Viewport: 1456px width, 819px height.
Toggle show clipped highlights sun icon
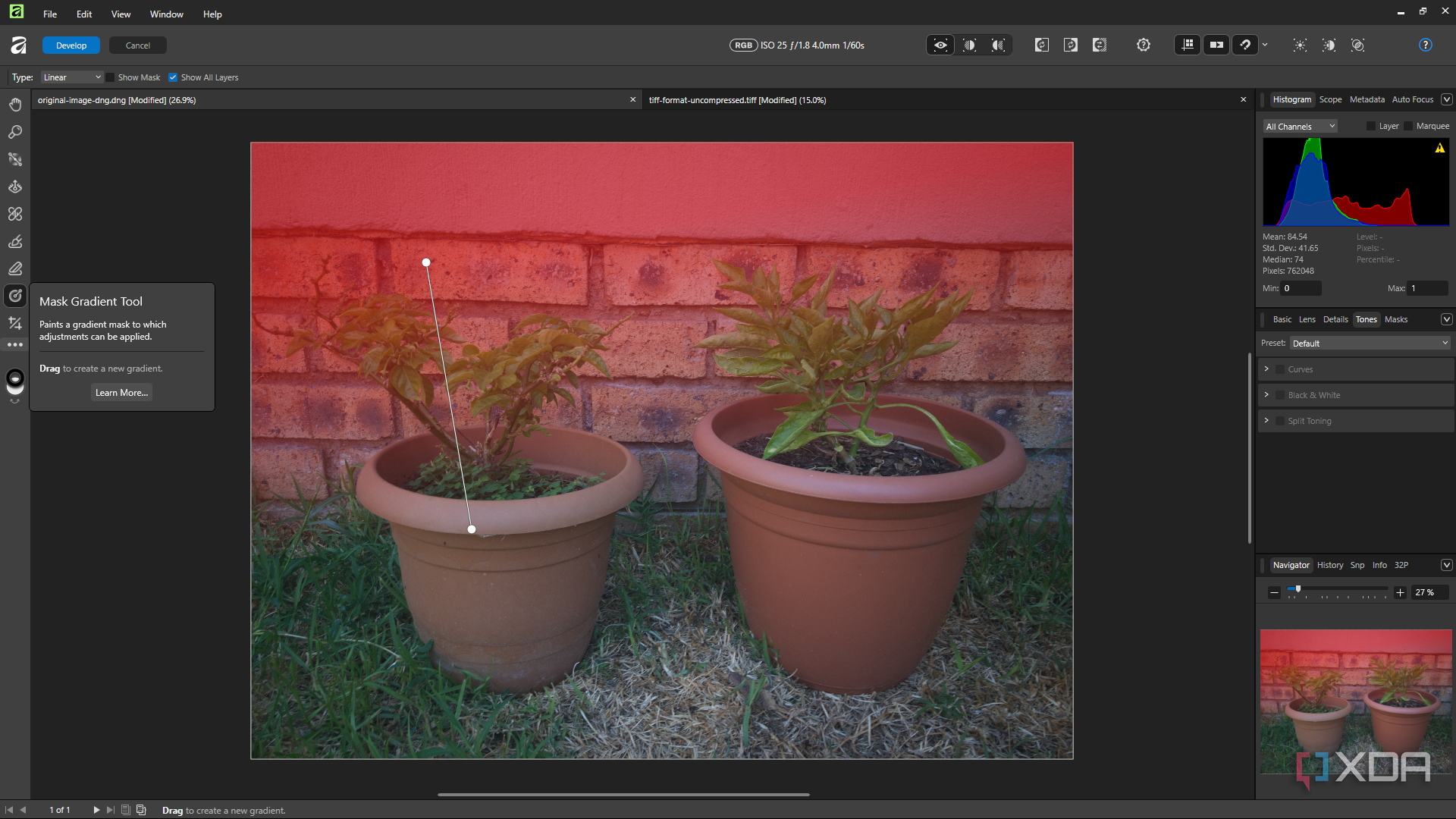[x=1300, y=45]
